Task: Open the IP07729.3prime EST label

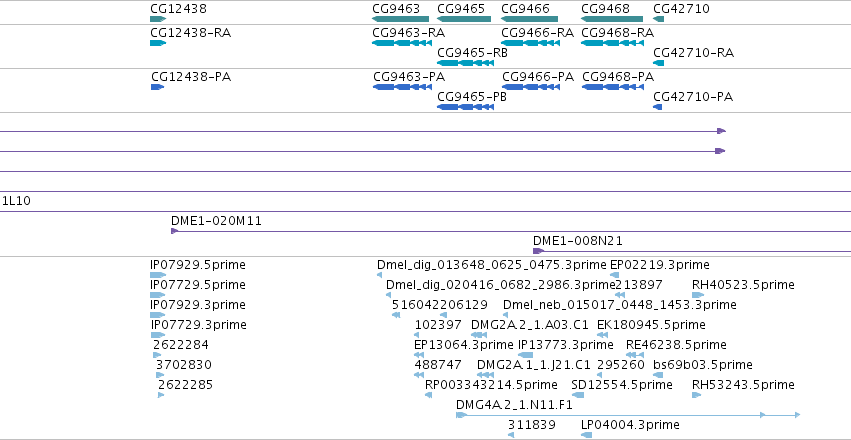Action: click(199, 324)
